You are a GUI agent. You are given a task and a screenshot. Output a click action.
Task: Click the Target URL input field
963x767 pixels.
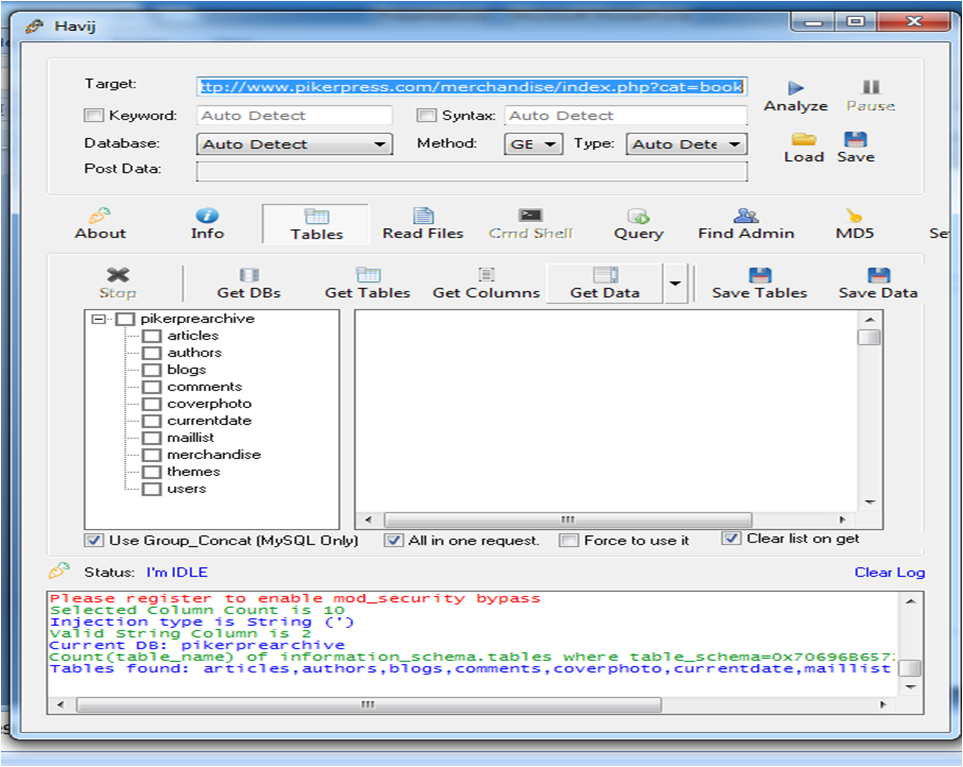point(472,87)
